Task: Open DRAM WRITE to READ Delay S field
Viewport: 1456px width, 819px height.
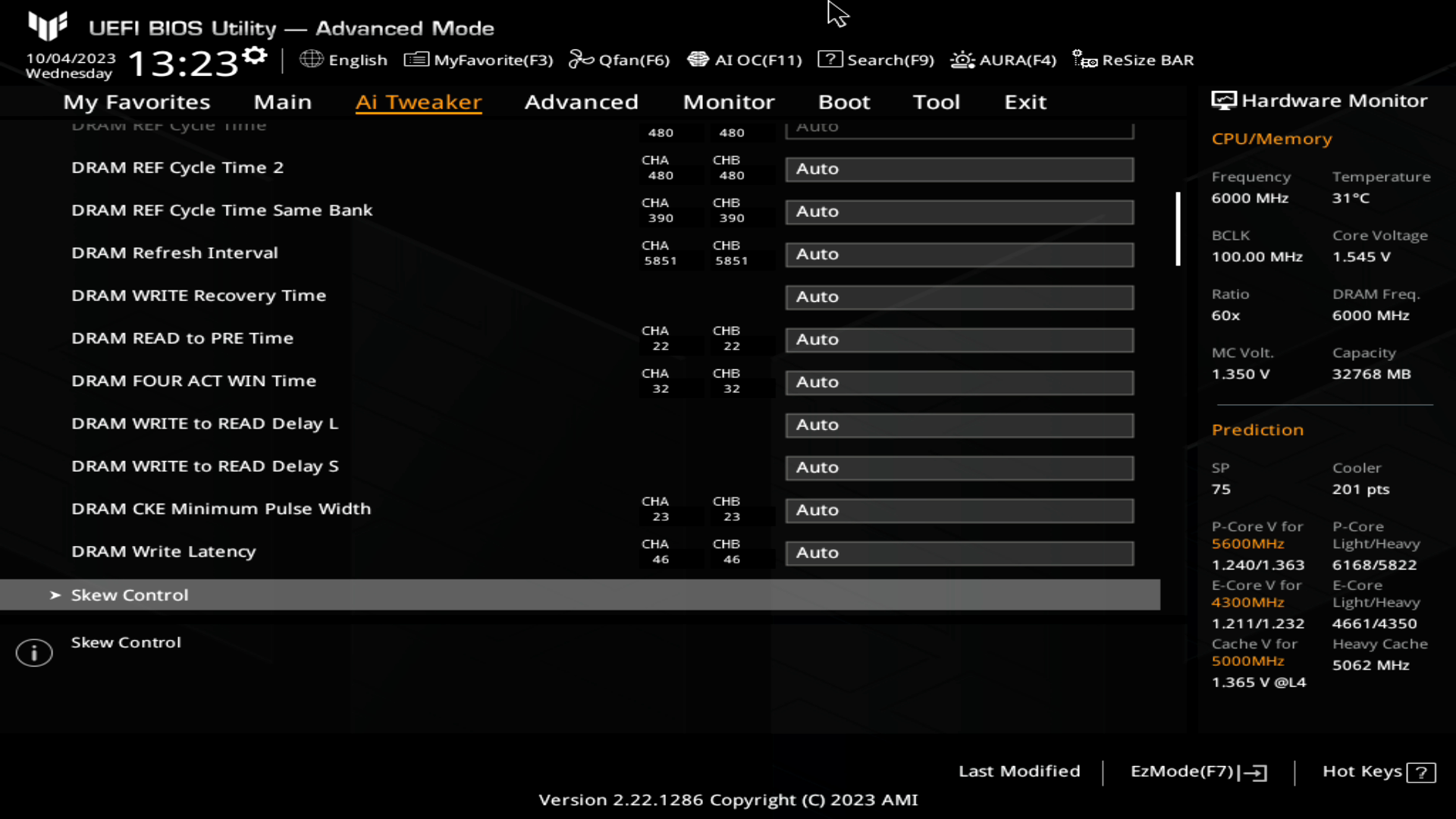Action: pos(959,468)
